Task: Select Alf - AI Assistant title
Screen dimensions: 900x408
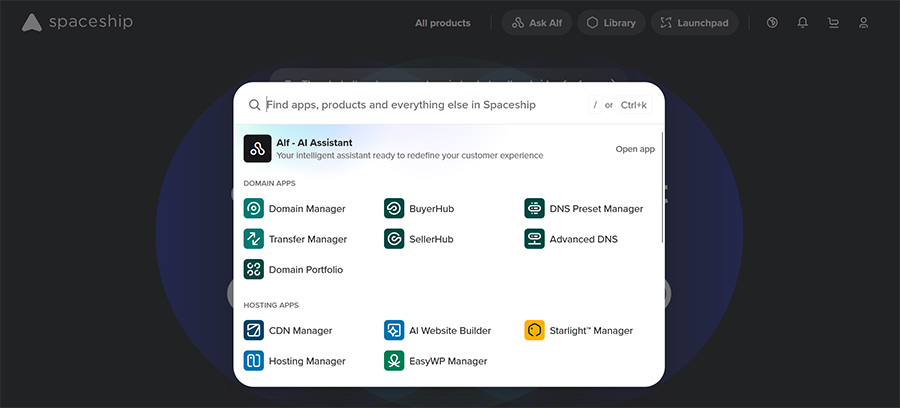Action: 315,142
